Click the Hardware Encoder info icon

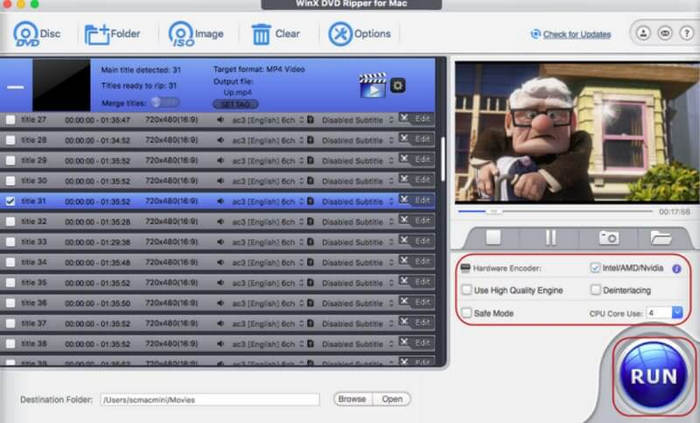tap(677, 269)
